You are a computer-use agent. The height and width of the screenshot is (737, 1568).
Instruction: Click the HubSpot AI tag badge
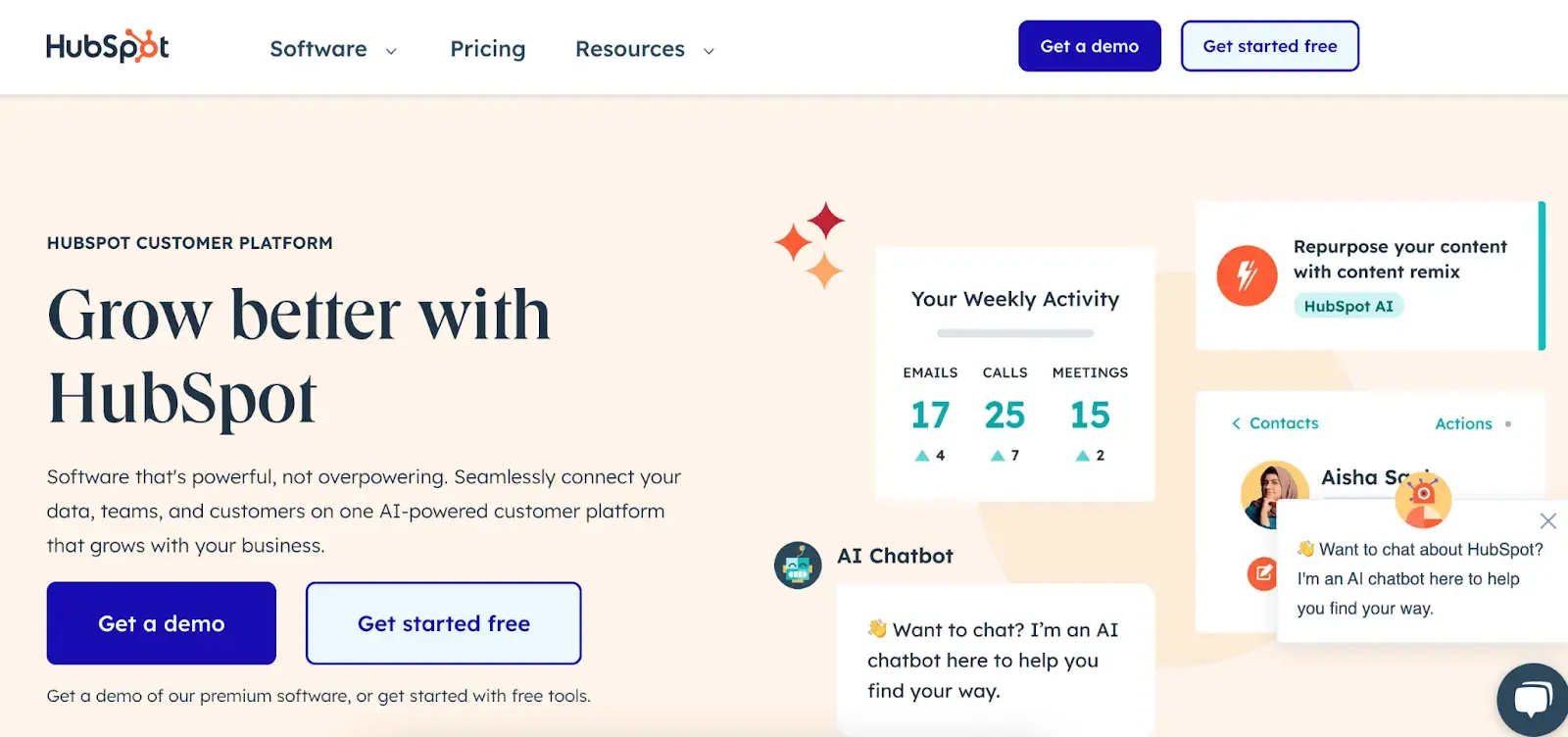(x=1348, y=306)
